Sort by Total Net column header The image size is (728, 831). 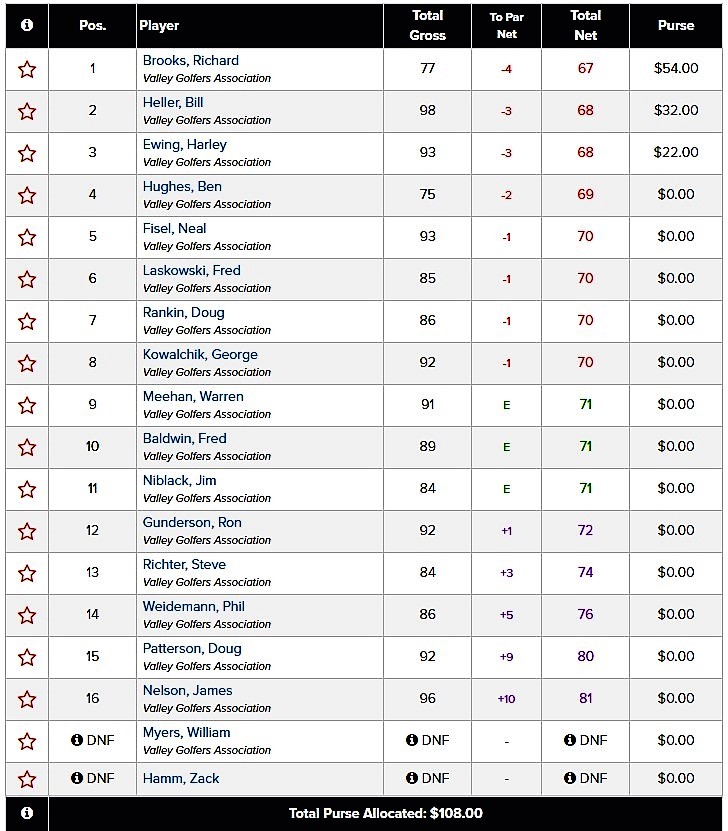pyautogui.click(x=585, y=25)
